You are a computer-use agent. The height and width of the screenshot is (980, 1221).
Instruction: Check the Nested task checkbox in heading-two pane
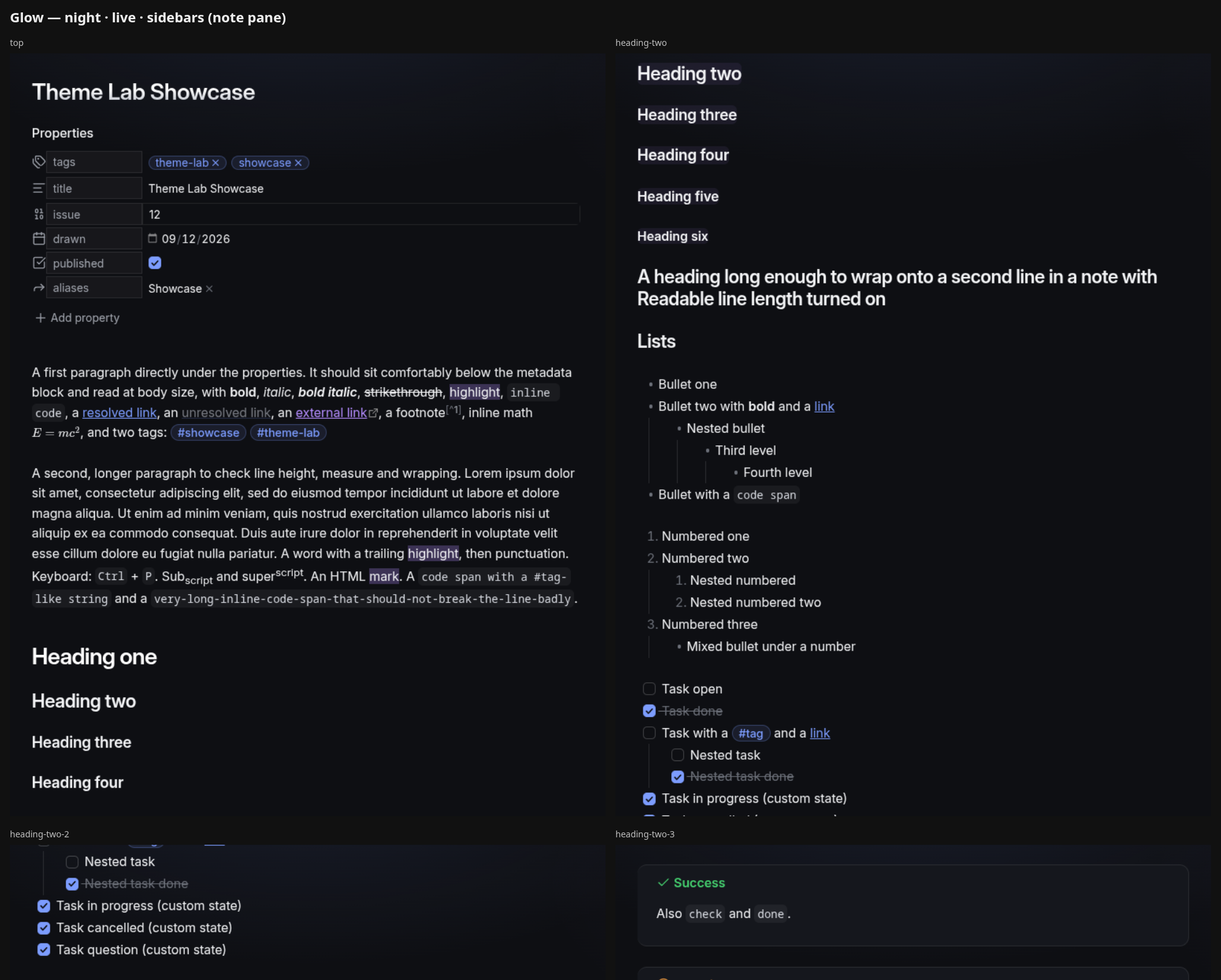(x=678, y=755)
